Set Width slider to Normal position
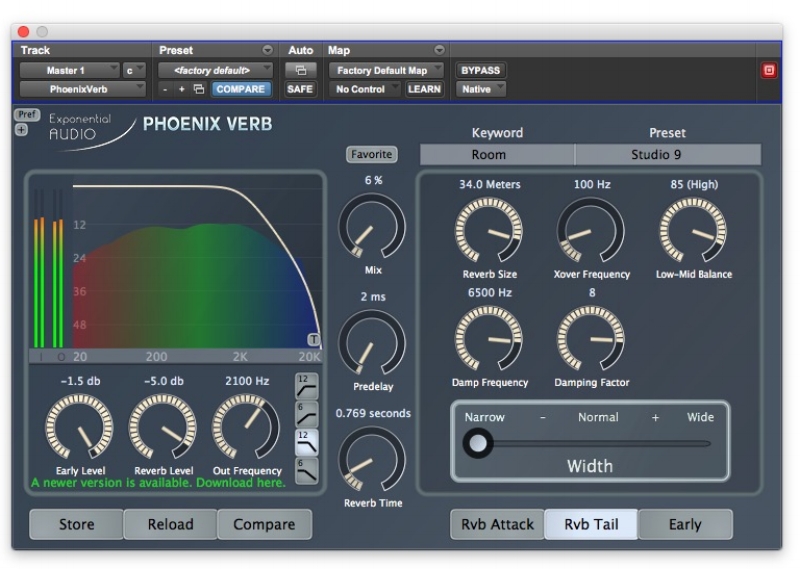 tap(597, 443)
